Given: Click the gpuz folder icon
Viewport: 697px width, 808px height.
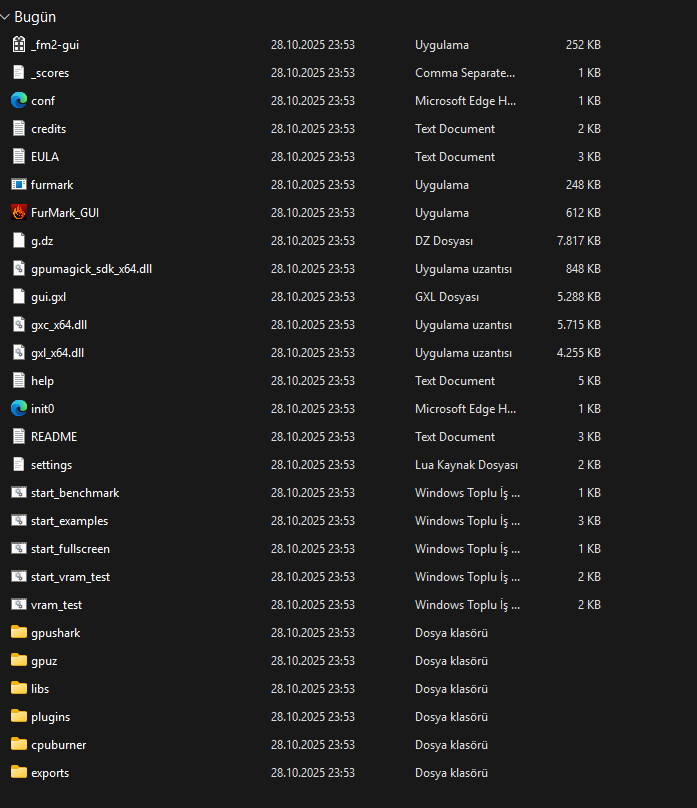Looking at the screenshot, I should point(19,660).
